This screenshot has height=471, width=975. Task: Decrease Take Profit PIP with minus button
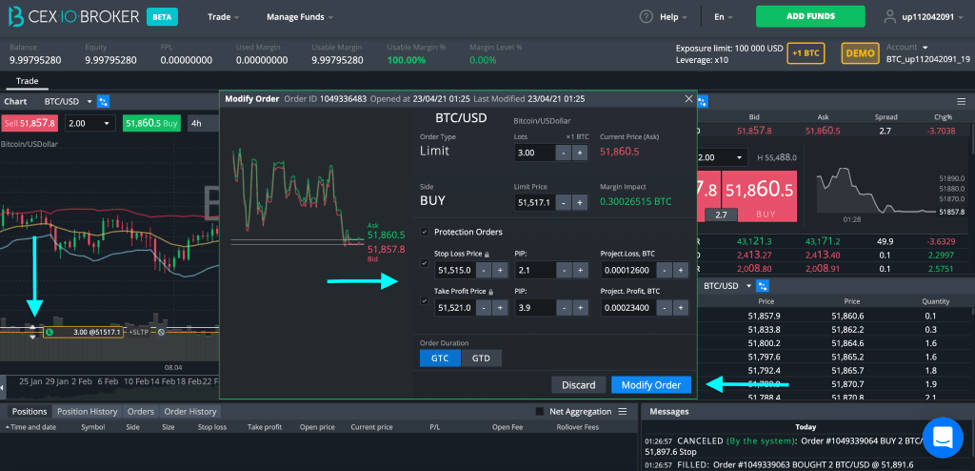[563, 307]
